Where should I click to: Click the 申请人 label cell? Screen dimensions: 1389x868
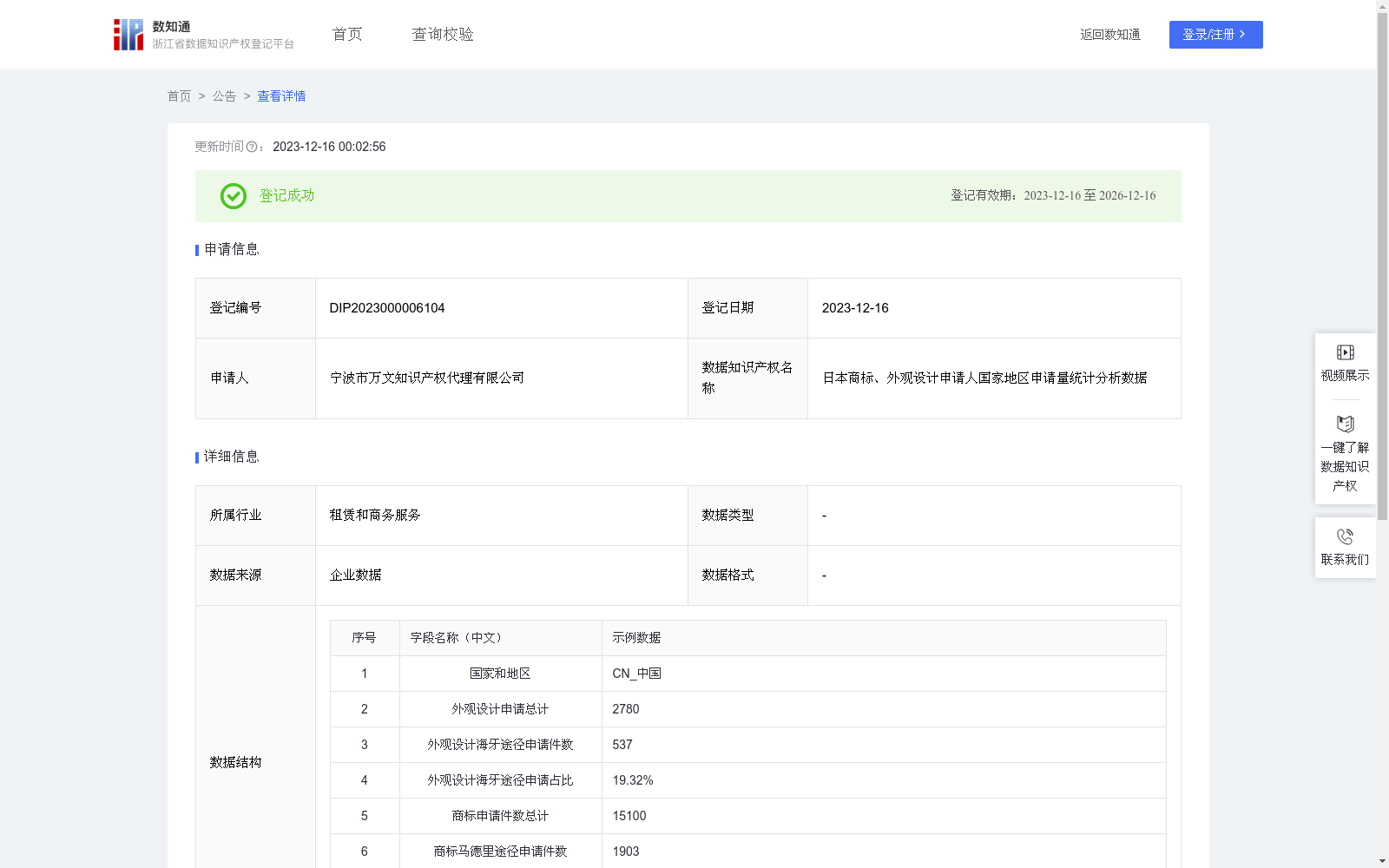click(255, 378)
